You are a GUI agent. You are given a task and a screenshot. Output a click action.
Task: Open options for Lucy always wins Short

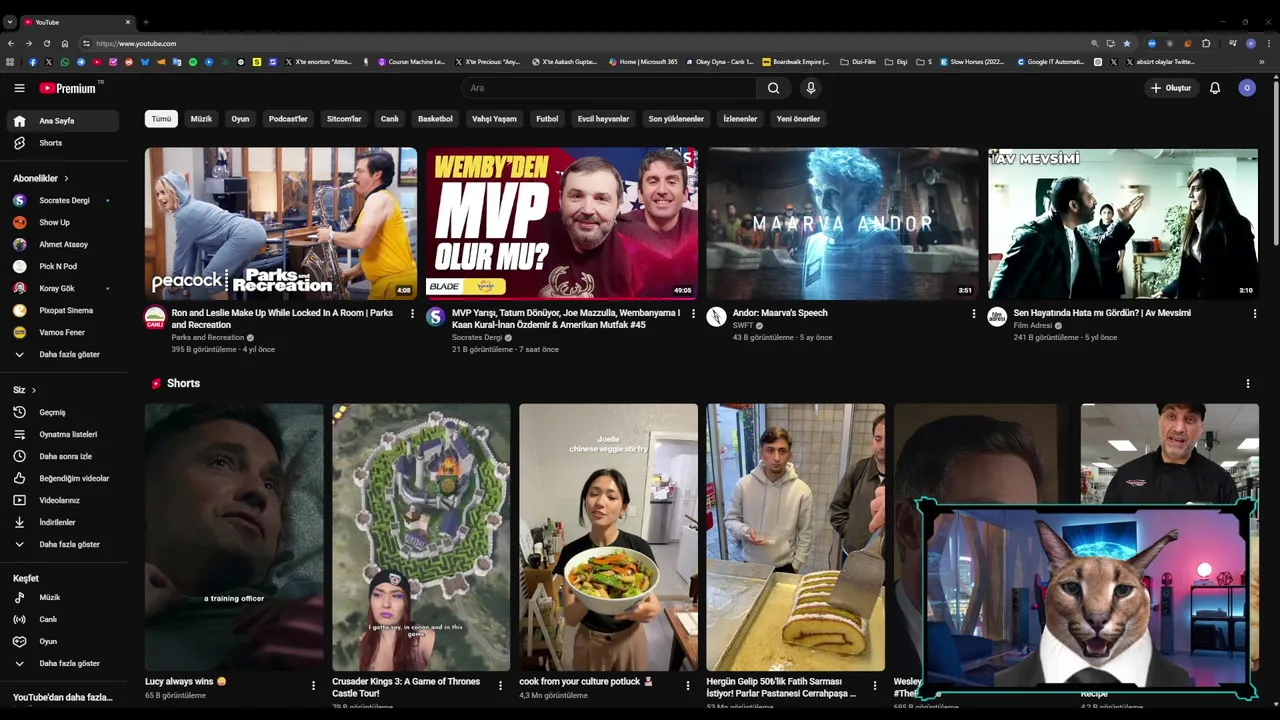pos(313,685)
